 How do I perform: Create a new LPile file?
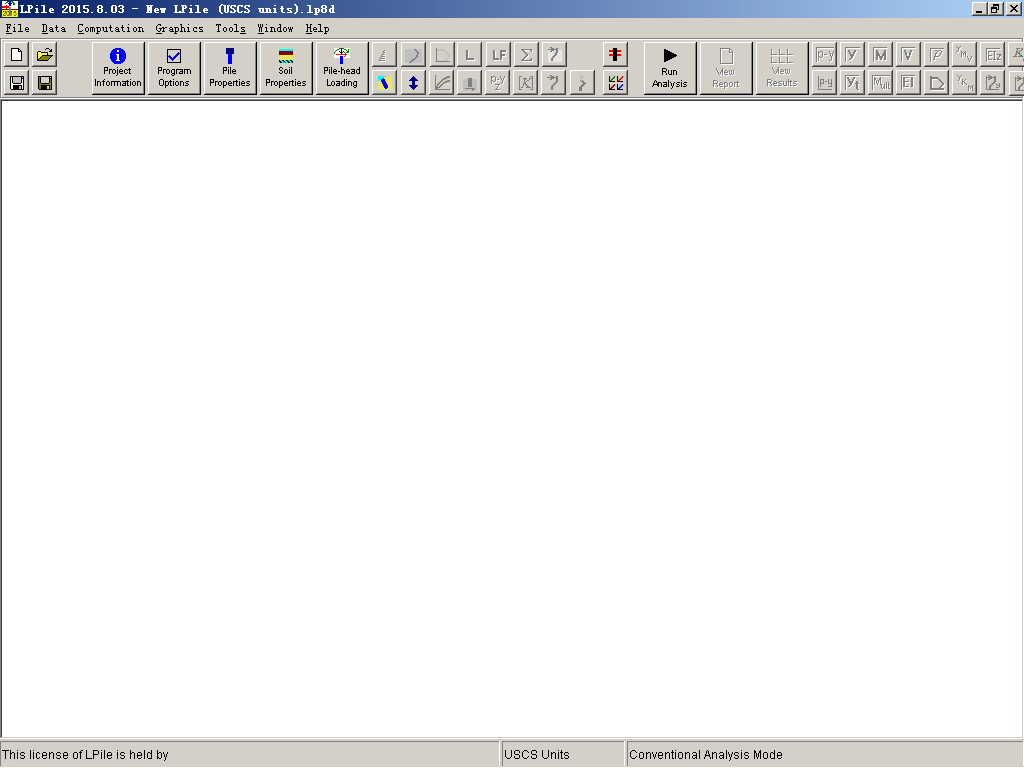coord(16,55)
